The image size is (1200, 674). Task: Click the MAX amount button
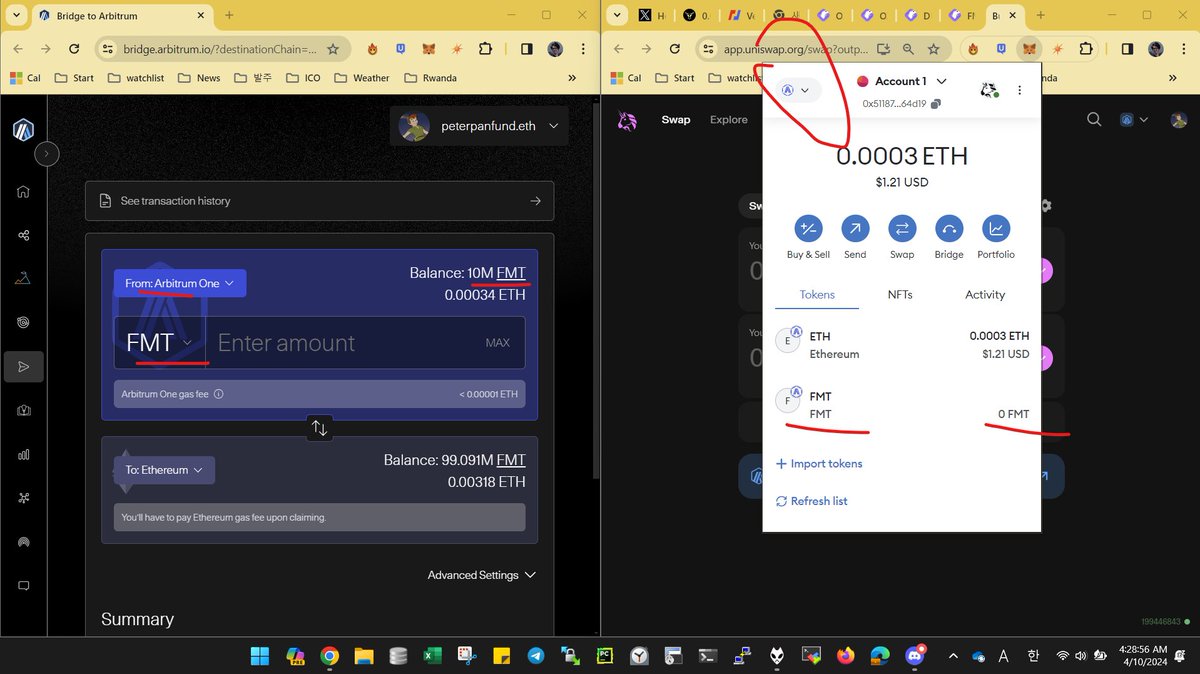pos(497,343)
